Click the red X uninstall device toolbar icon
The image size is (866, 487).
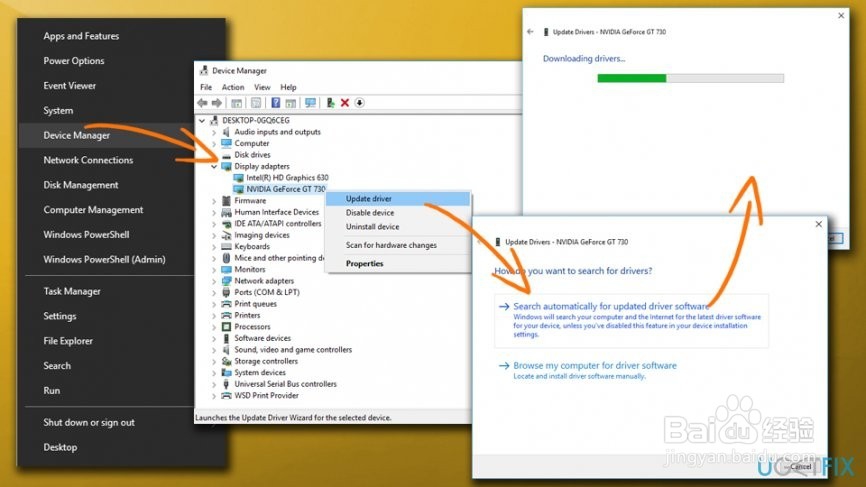coord(345,103)
